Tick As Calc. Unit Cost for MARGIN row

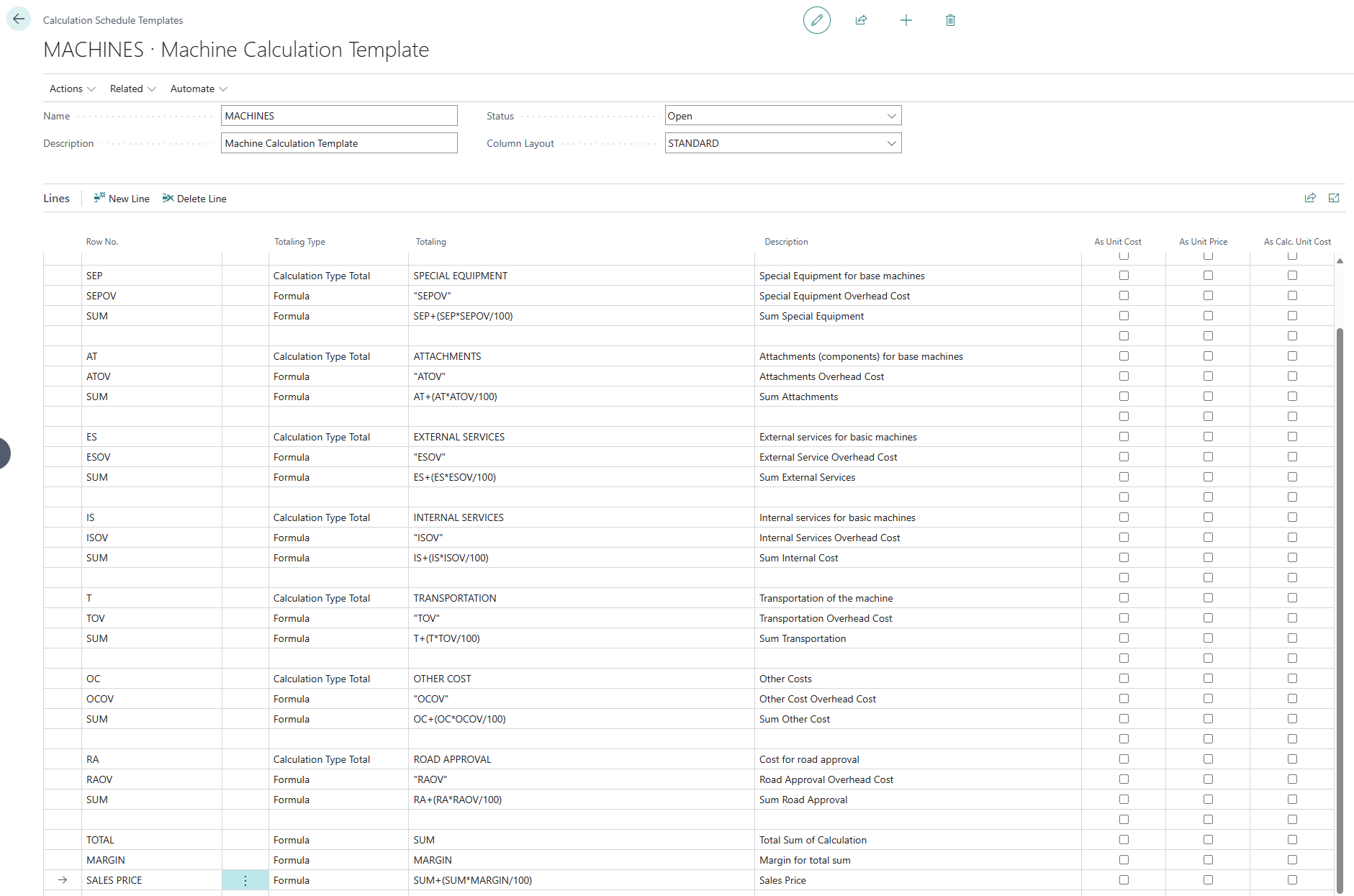[x=1292, y=860]
